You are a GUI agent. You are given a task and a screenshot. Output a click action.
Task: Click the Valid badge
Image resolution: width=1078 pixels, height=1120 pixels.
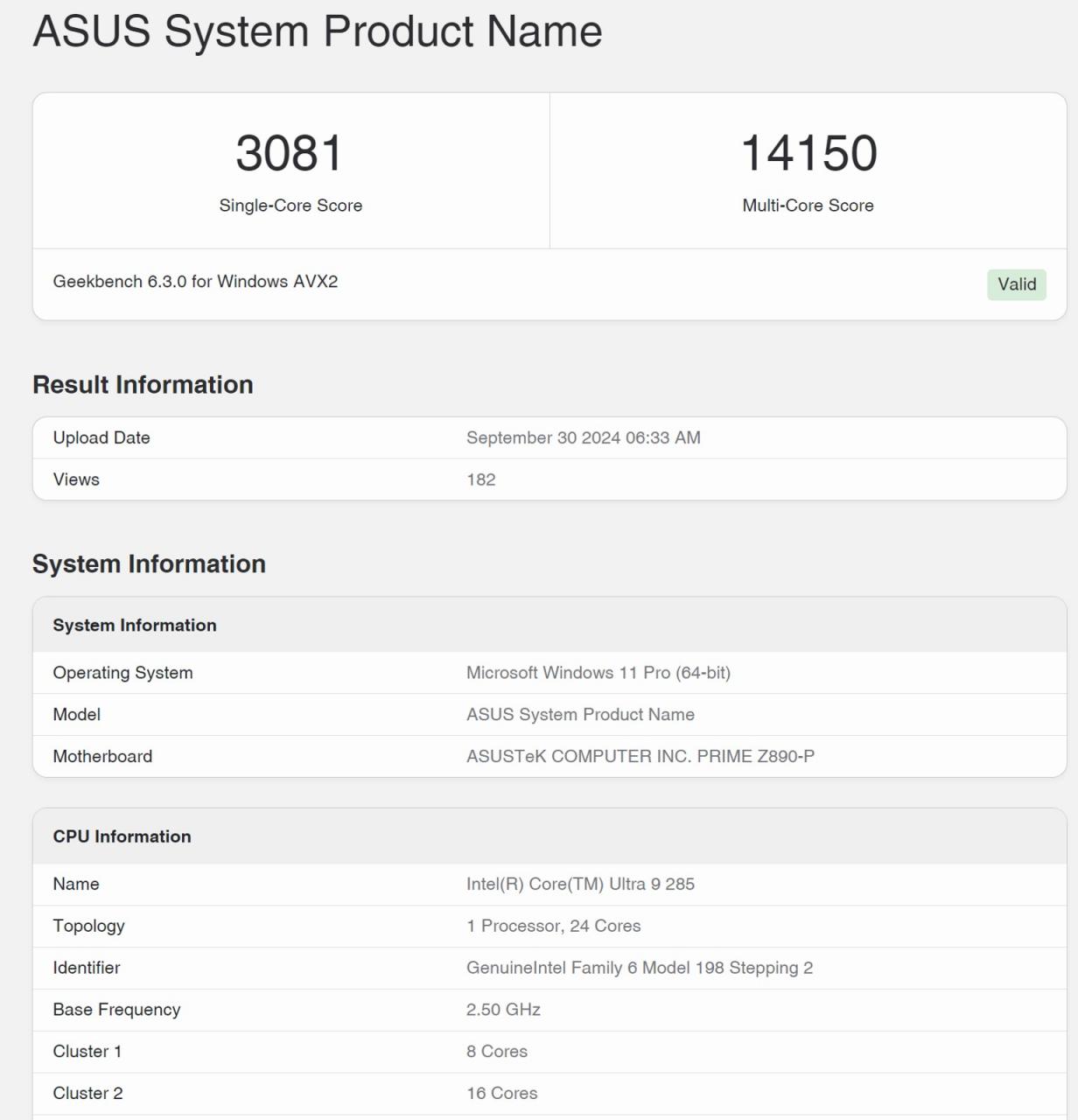coord(1016,284)
